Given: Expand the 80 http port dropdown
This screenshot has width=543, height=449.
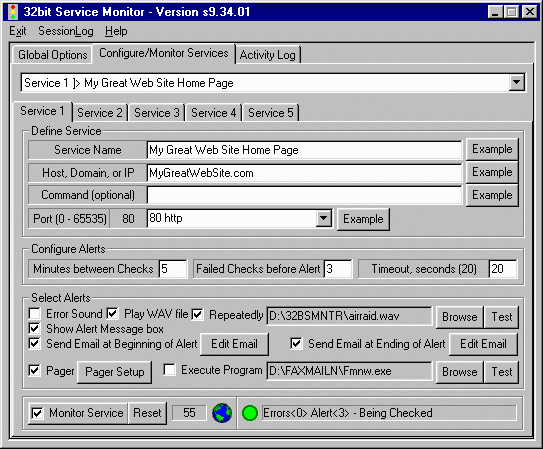Looking at the screenshot, I should pyautogui.click(x=323, y=218).
